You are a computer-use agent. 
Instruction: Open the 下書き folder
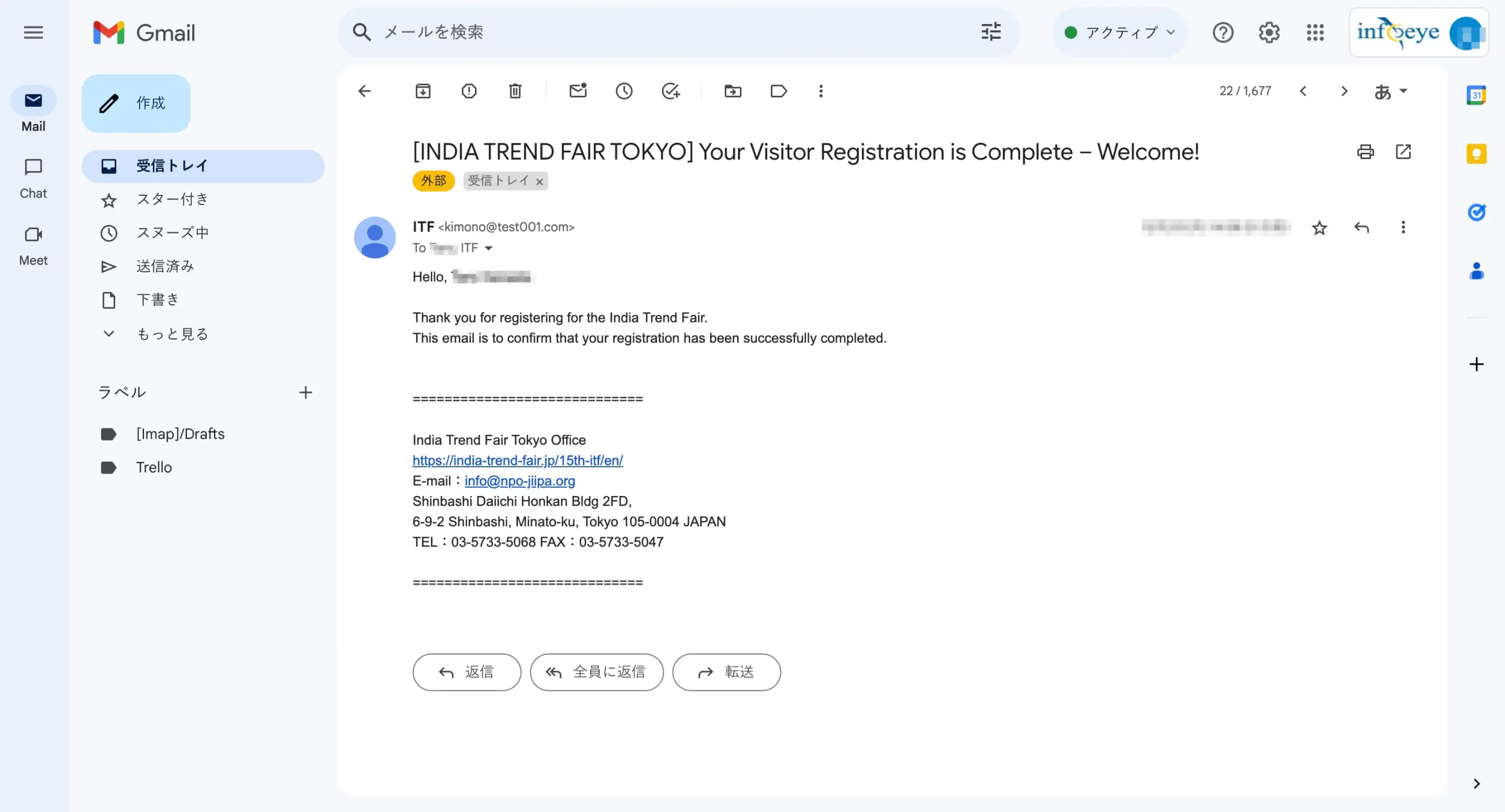coord(203,300)
